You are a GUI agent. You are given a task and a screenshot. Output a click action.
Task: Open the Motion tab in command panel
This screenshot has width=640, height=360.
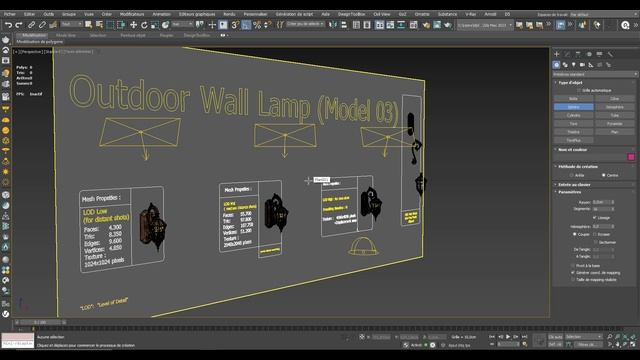coord(589,54)
